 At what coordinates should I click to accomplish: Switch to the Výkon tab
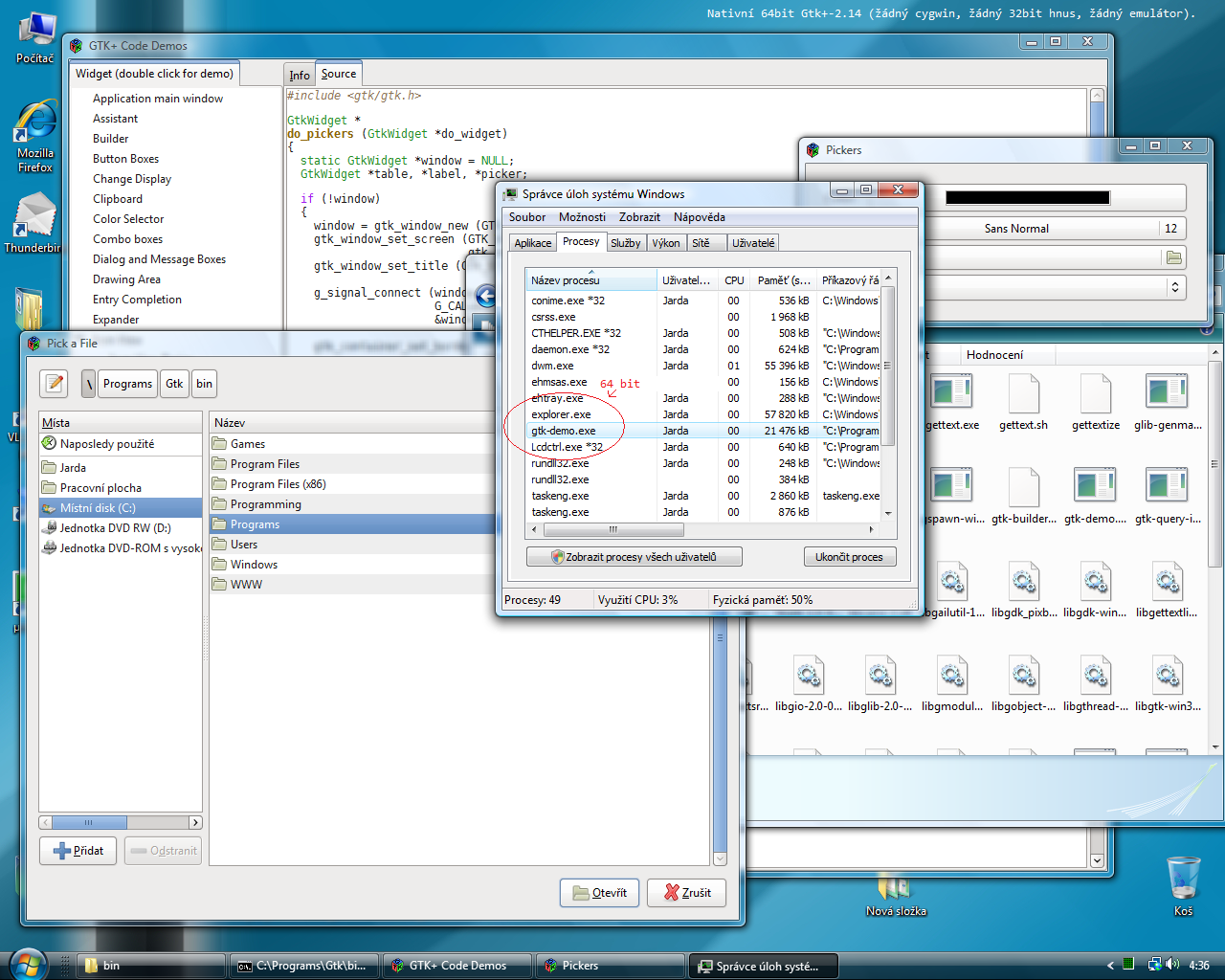tap(666, 243)
